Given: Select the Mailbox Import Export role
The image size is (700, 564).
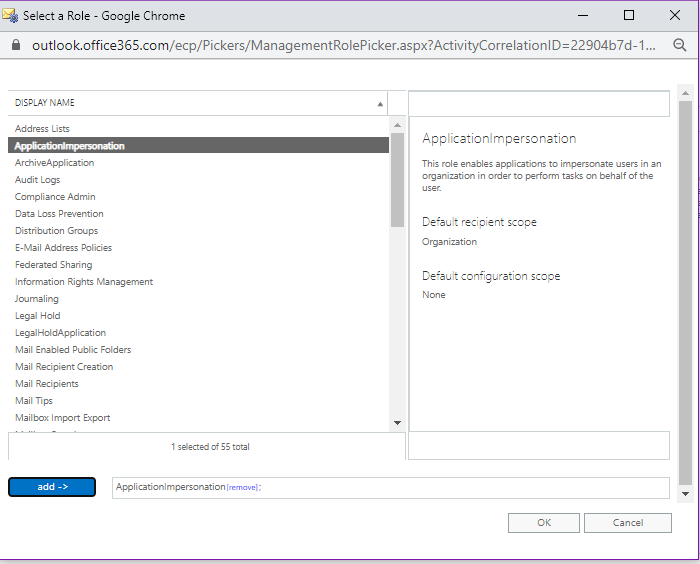Looking at the screenshot, I should (x=198, y=417).
